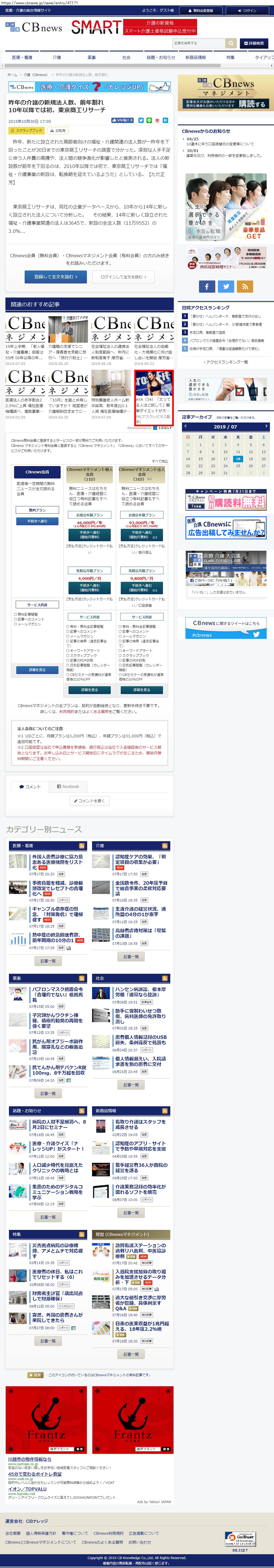Screen dimensions: 274x1568
Task: Click RSS icon of 介護 category section
Action: pos(164,846)
